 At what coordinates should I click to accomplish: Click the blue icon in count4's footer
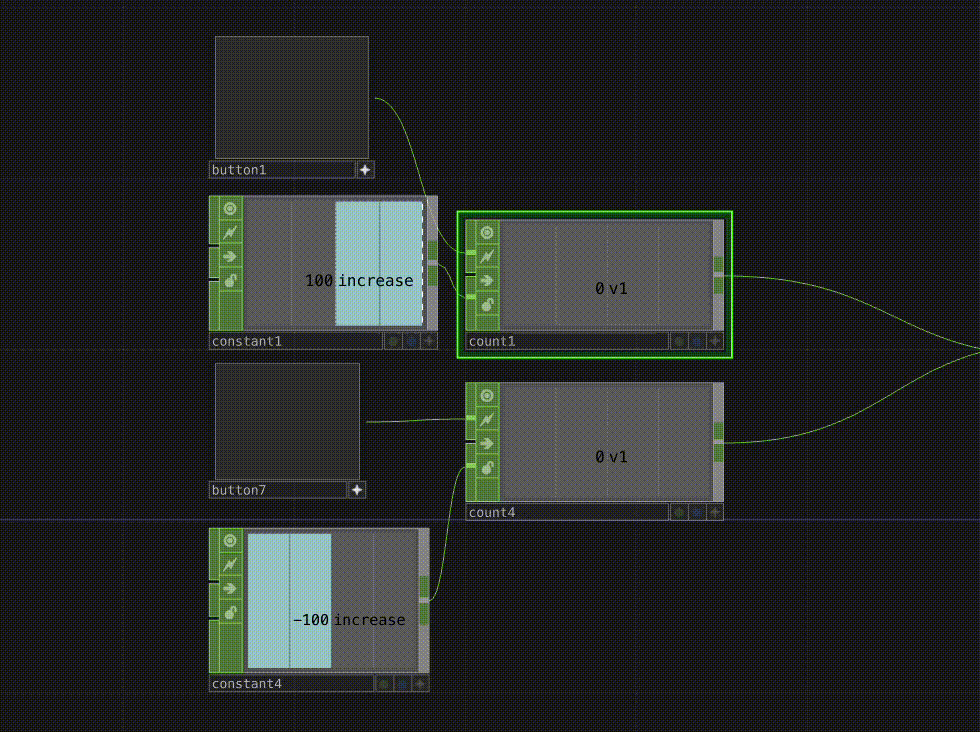(x=695, y=511)
